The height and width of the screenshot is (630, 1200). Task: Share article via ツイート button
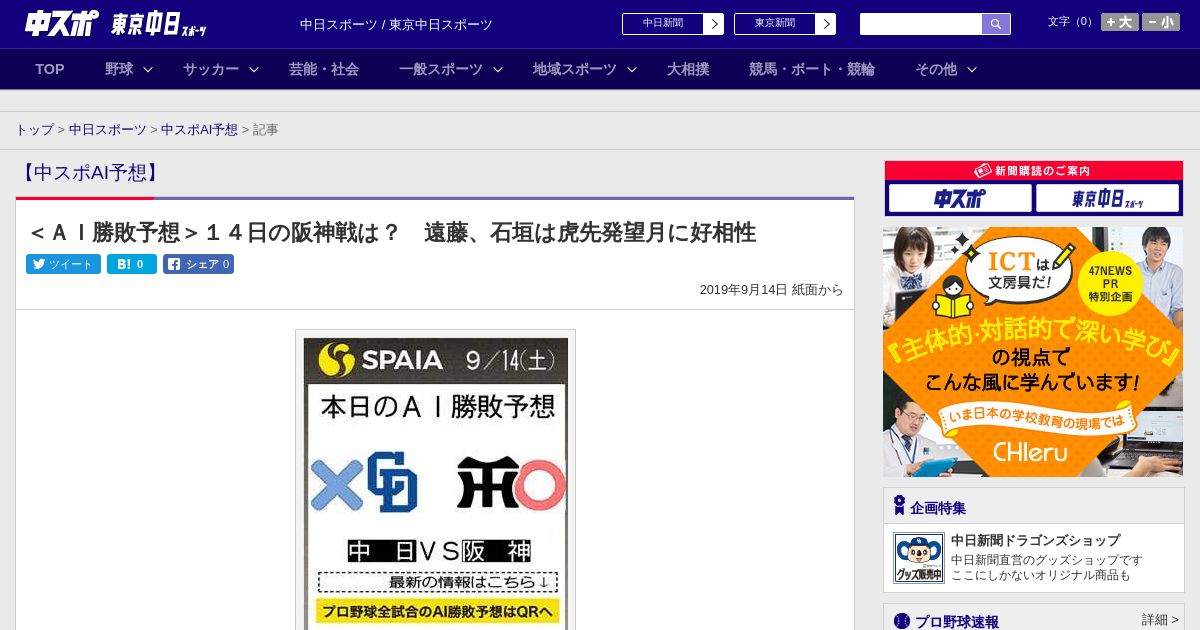tap(63, 264)
